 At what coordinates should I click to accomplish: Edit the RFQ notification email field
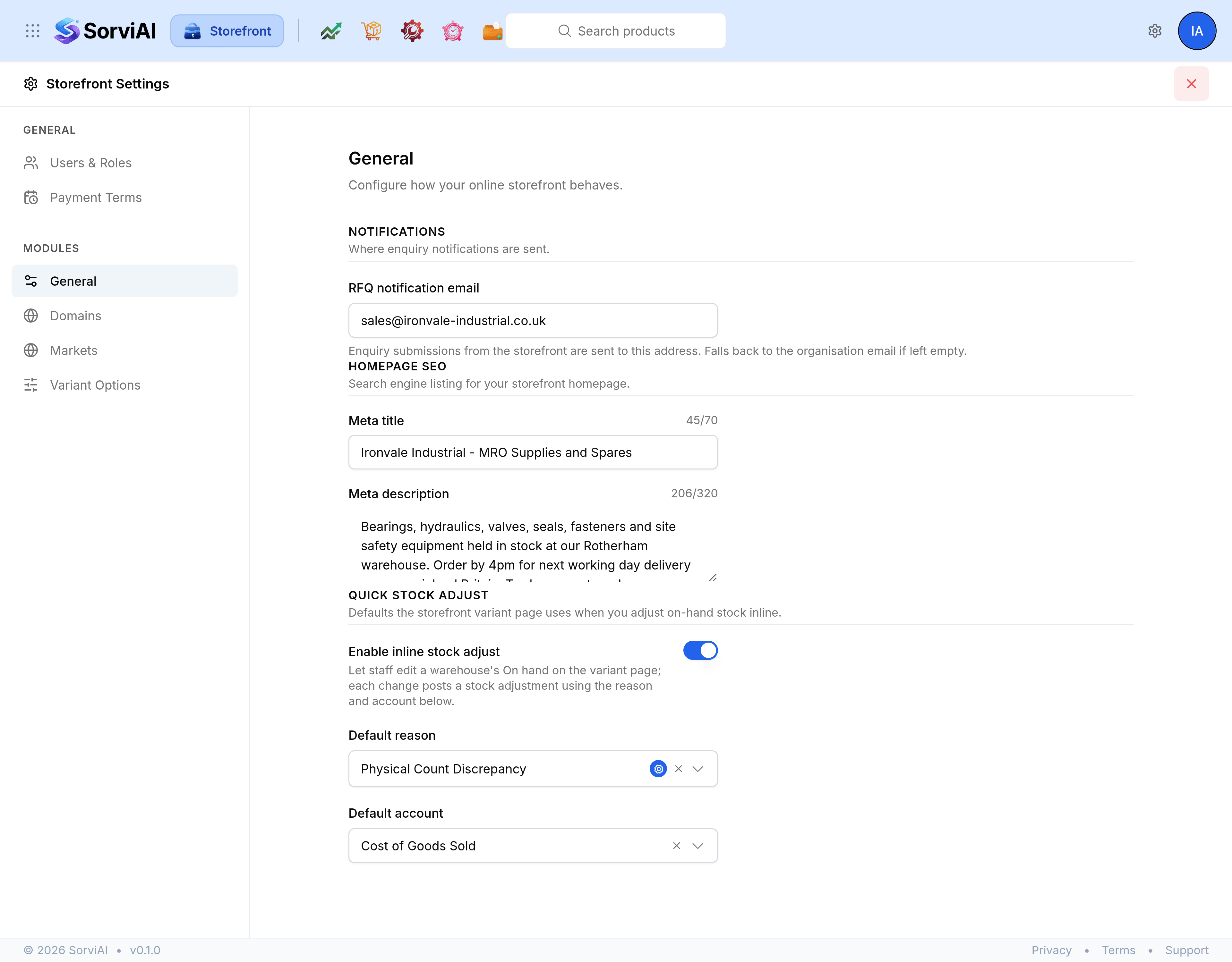[x=533, y=321]
